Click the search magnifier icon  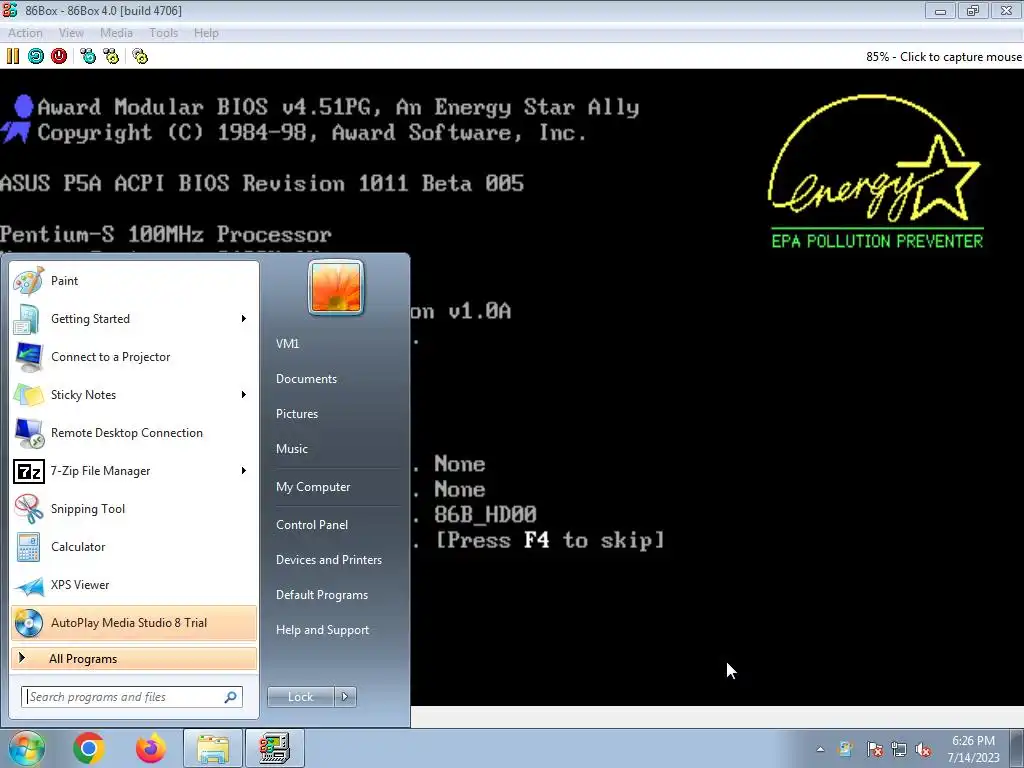pos(231,697)
